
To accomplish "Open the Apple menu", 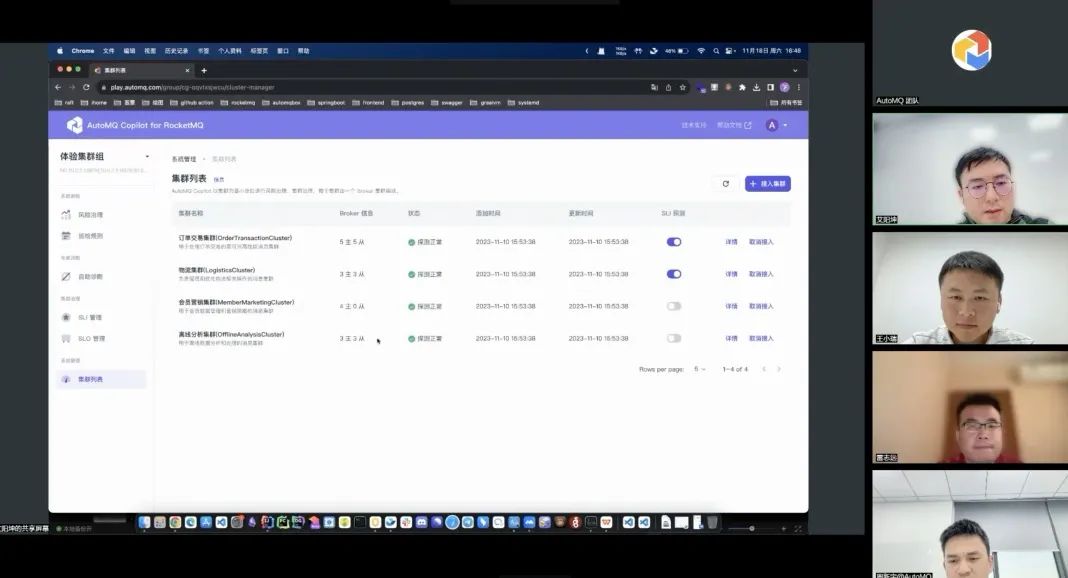I will pos(60,51).
